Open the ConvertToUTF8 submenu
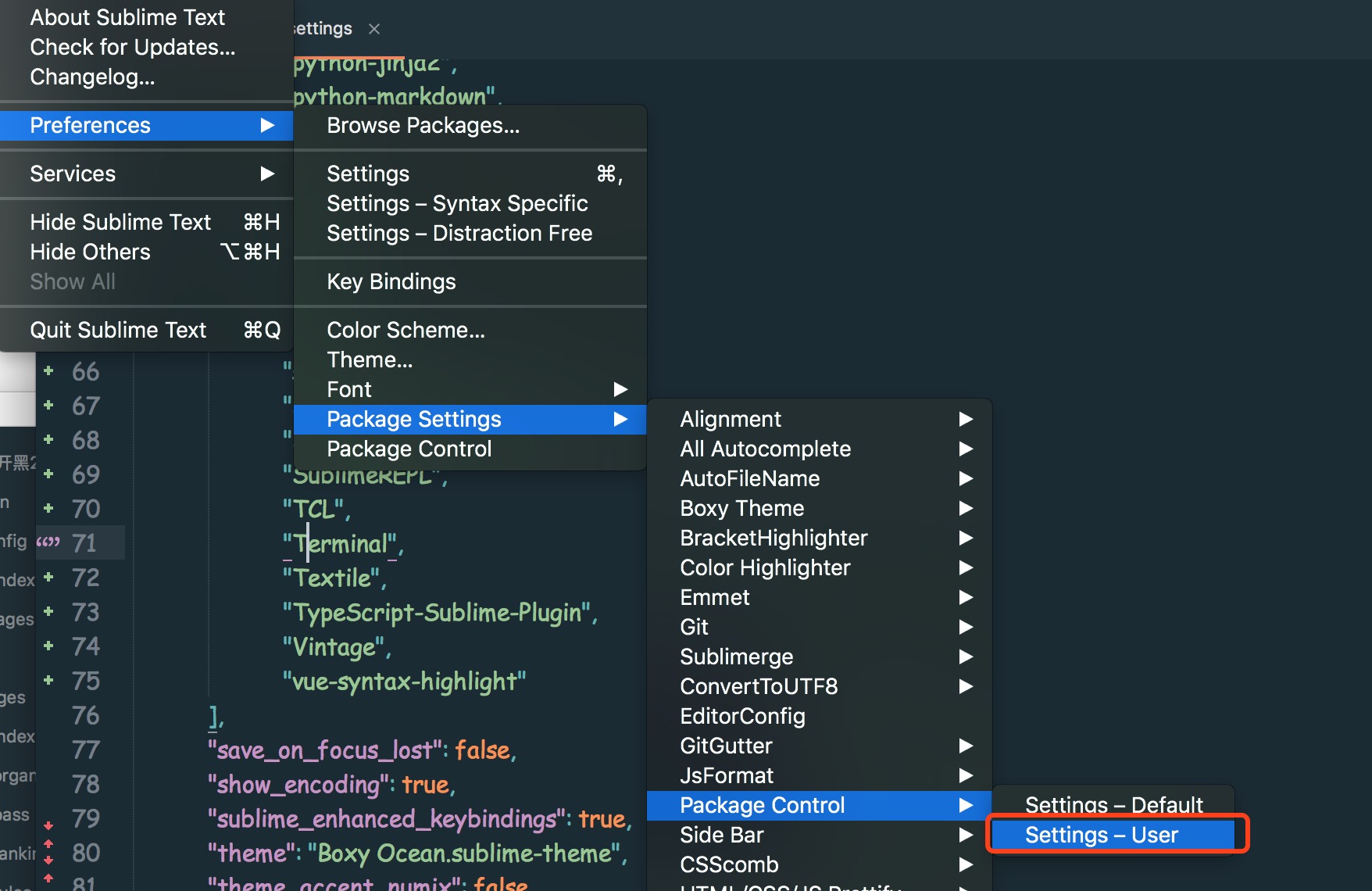 [819, 686]
